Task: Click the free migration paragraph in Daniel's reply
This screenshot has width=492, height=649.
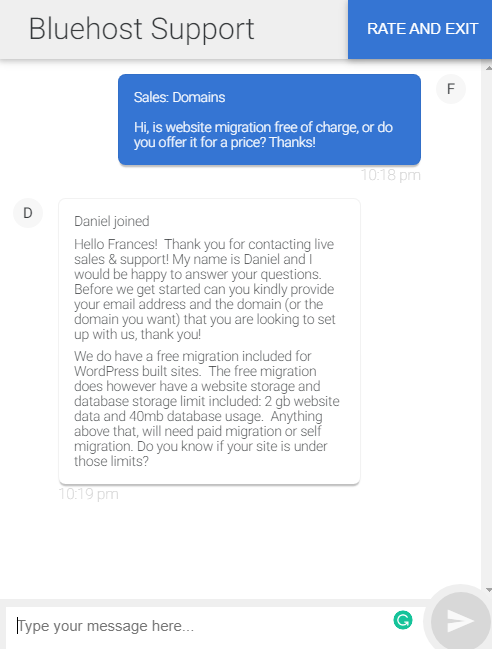Action: point(206,409)
